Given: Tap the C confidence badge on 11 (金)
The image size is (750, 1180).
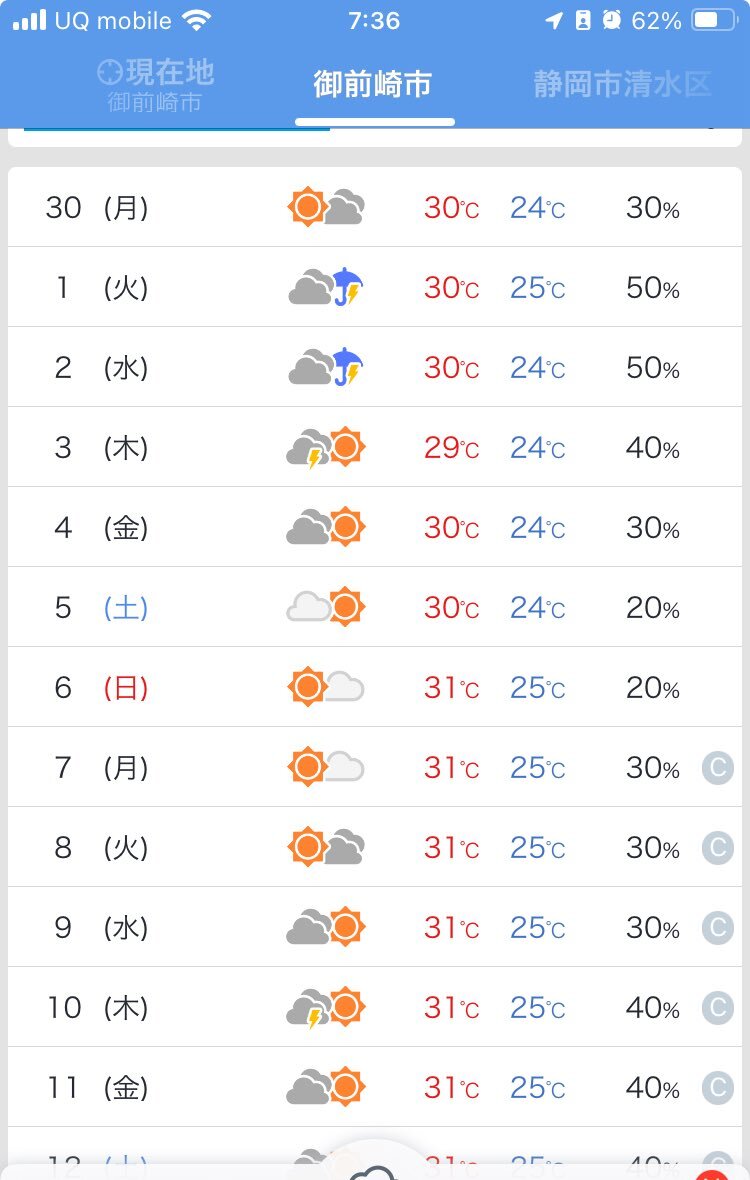Looking at the screenshot, I should coord(718,1087).
